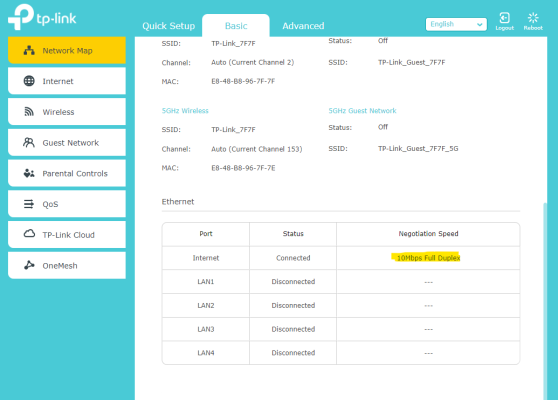Open the Wireless settings menu item
Image resolution: width=558 pixels, height=400 pixels.
tap(67, 112)
